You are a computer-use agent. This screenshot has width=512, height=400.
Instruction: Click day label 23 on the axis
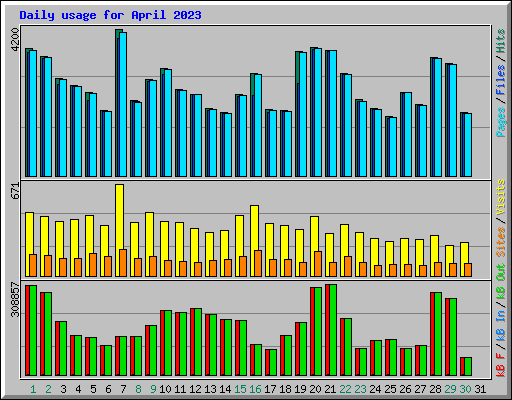point(360,389)
